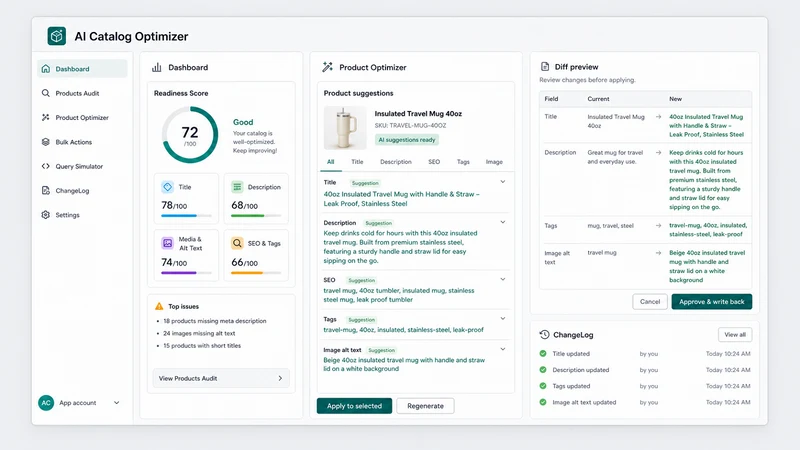
Task: Select the All suggestions tab
Action: 331,162
